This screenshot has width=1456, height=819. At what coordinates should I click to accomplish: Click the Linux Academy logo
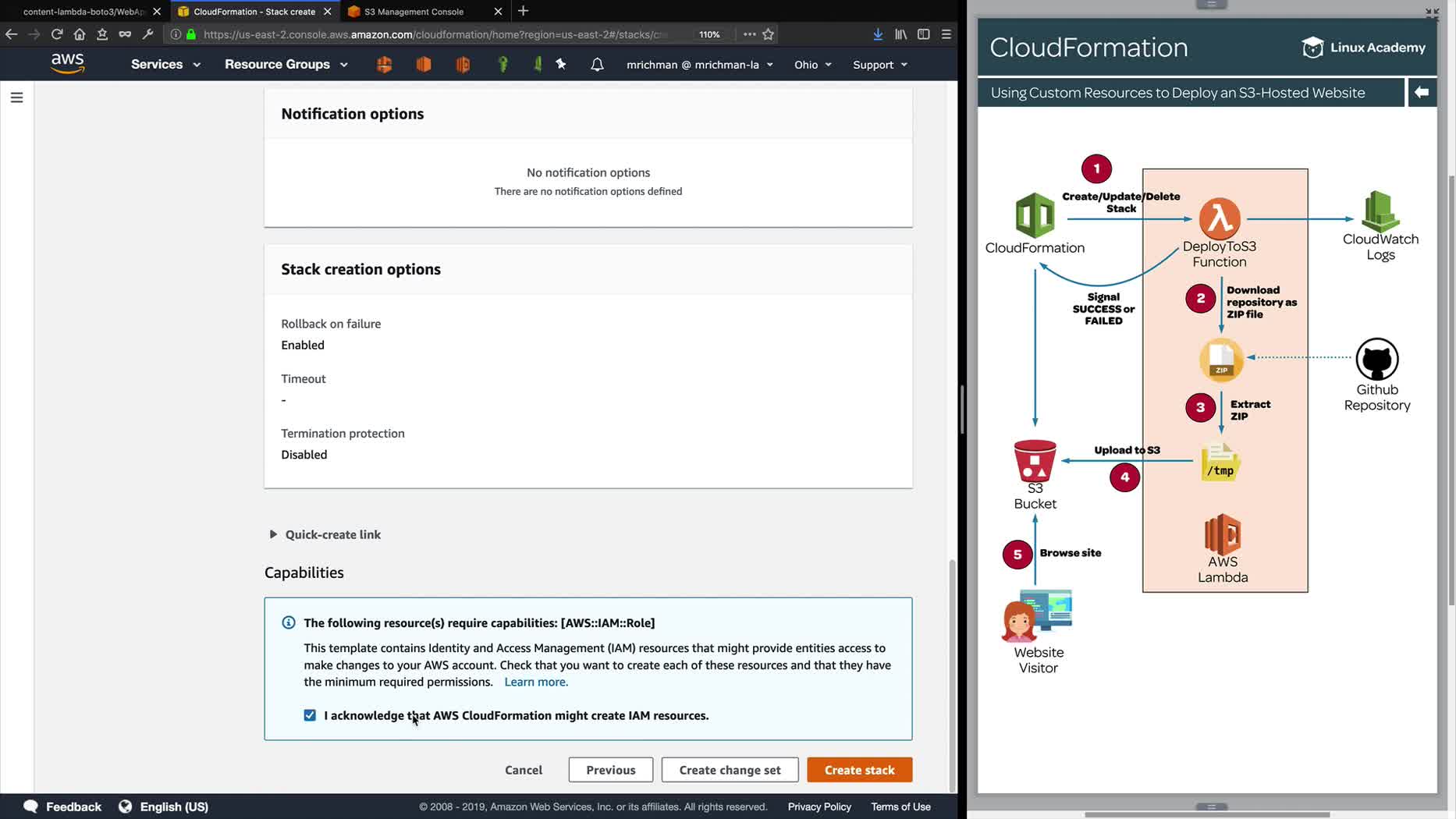(1364, 48)
